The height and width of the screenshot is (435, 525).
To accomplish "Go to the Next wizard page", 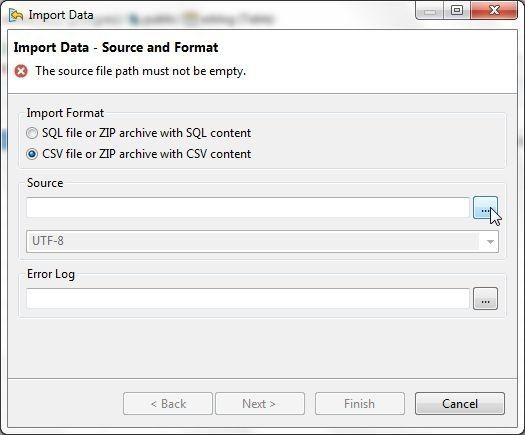I will point(260,404).
